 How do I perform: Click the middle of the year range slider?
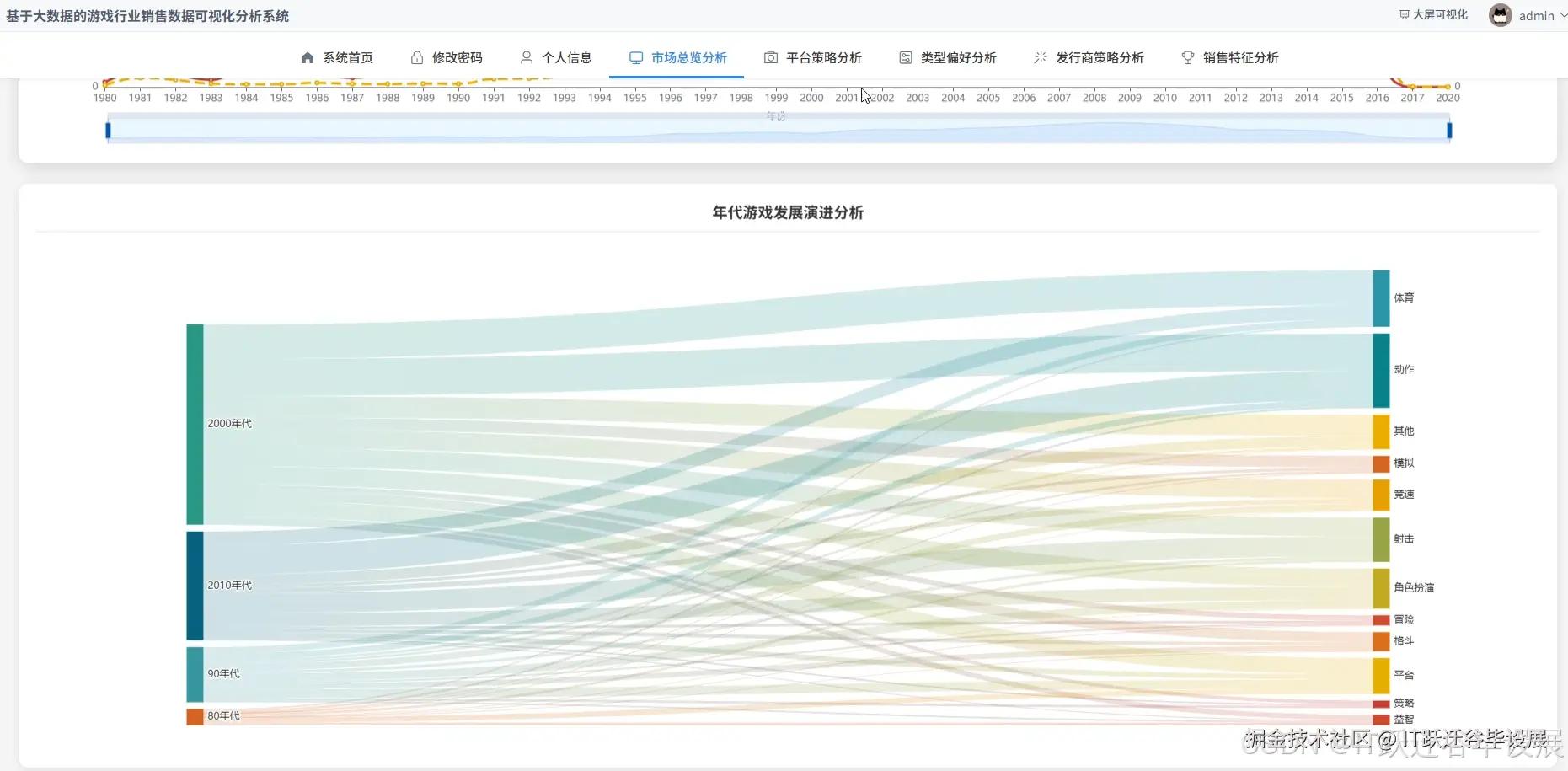(779, 131)
